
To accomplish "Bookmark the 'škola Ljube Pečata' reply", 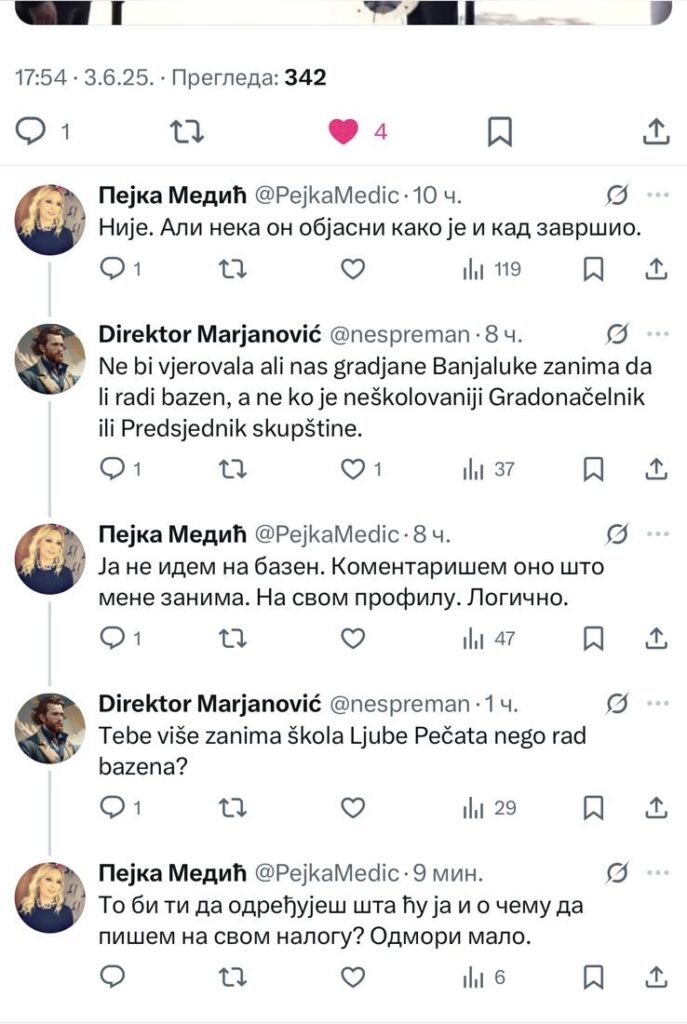I will click(x=592, y=808).
